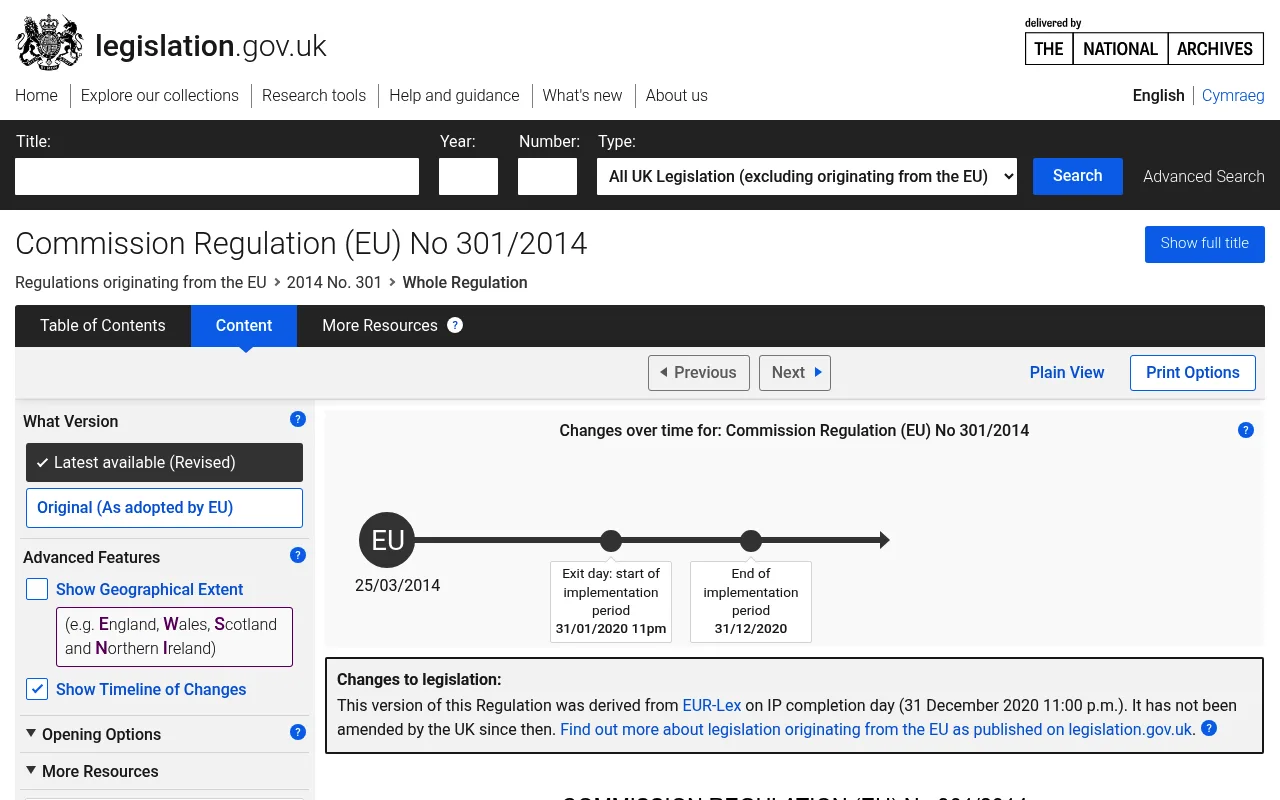Open 2014 No. 301 breadcrumb link
The height and width of the screenshot is (800, 1280).
pyautogui.click(x=334, y=282)
